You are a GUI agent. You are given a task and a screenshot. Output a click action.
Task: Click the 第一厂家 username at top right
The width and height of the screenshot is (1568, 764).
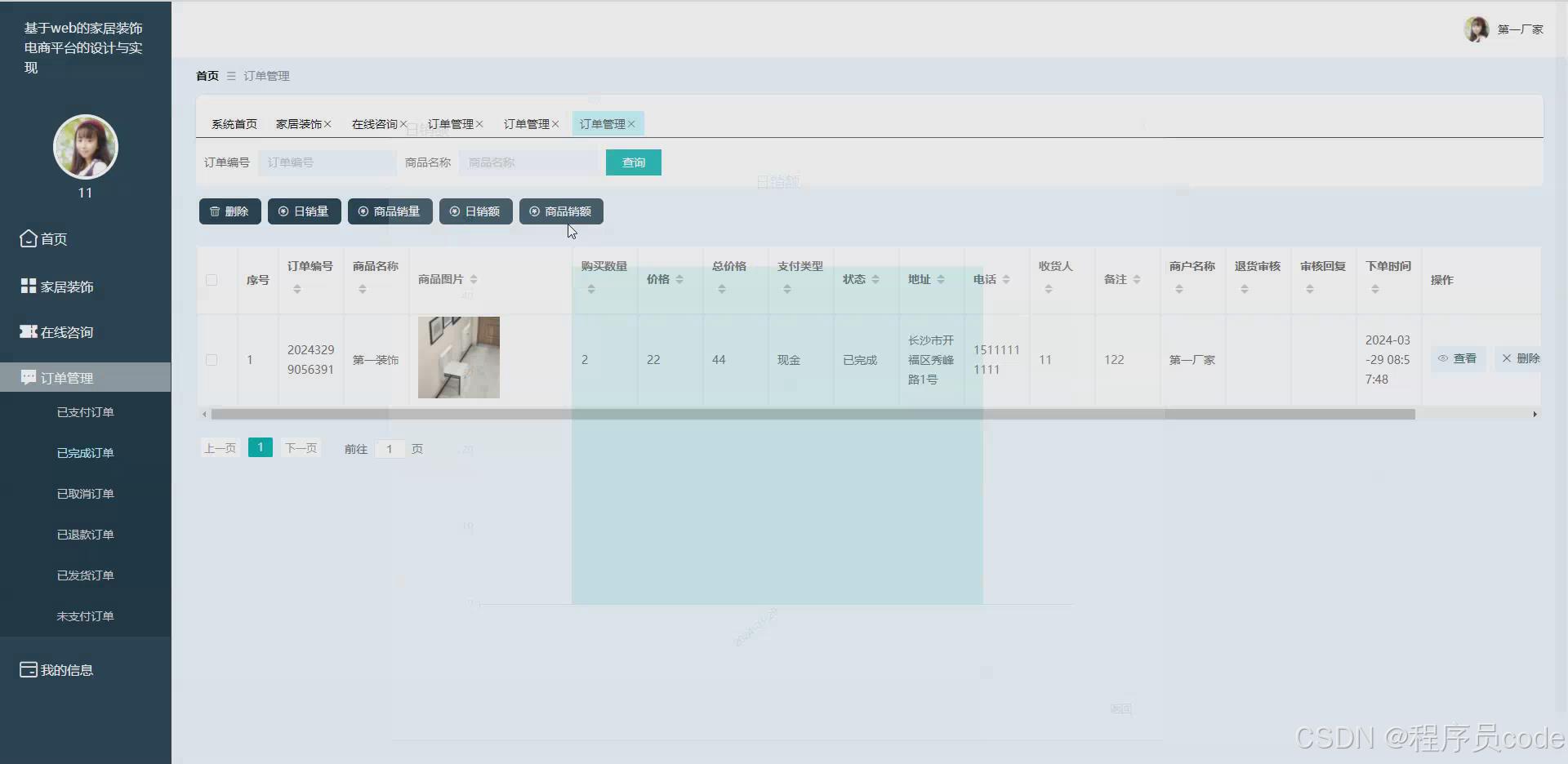[x=1520, y=29]
